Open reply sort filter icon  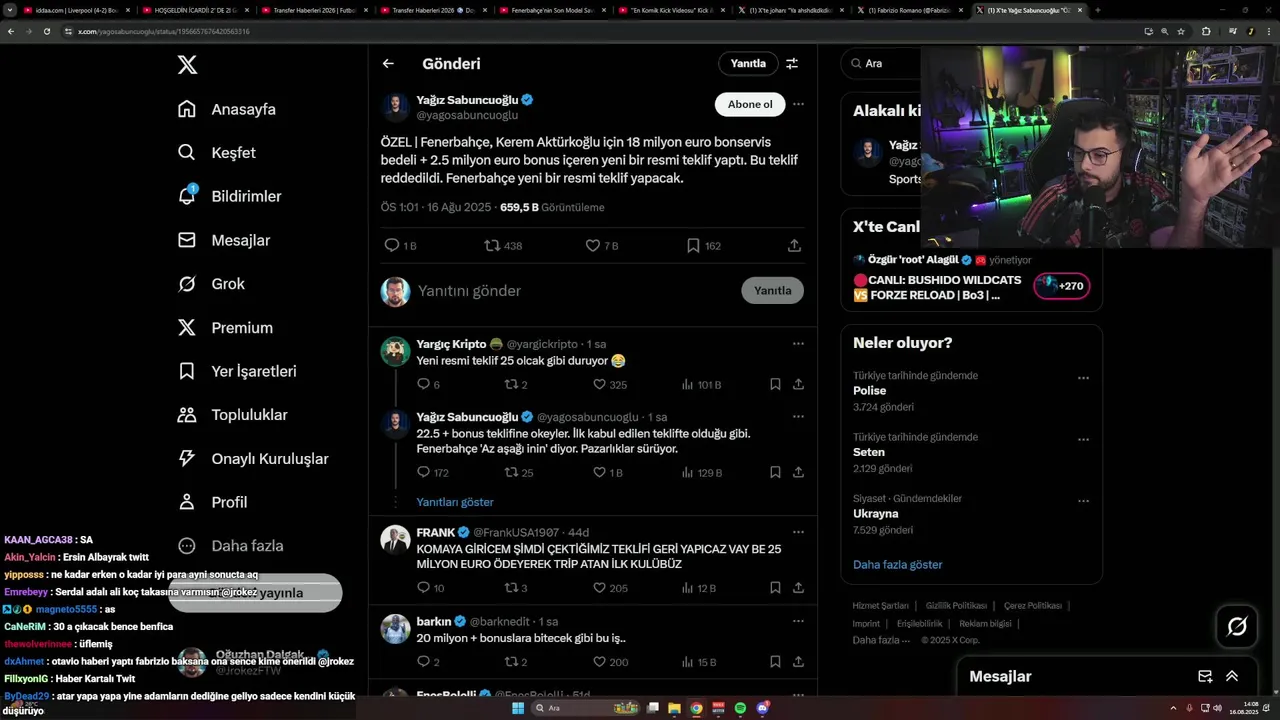(792, 63)
